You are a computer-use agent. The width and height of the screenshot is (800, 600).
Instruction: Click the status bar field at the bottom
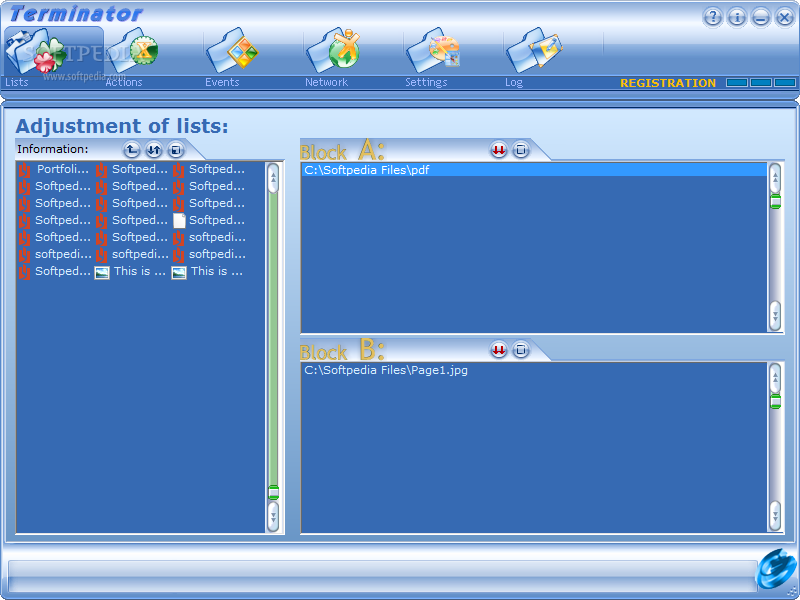383,577
